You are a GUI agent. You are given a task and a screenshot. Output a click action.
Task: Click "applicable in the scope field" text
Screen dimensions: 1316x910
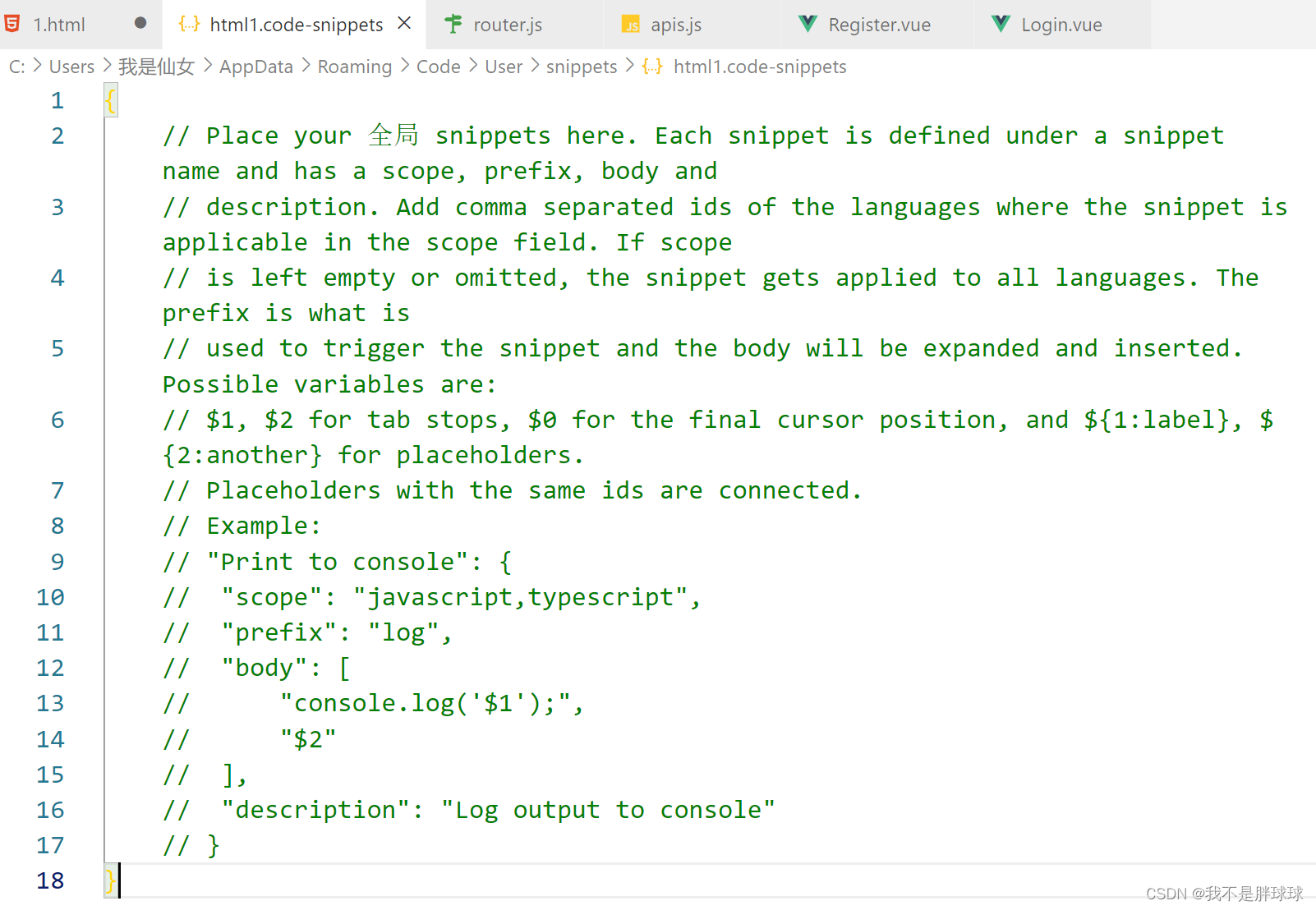tap(375, 242)
